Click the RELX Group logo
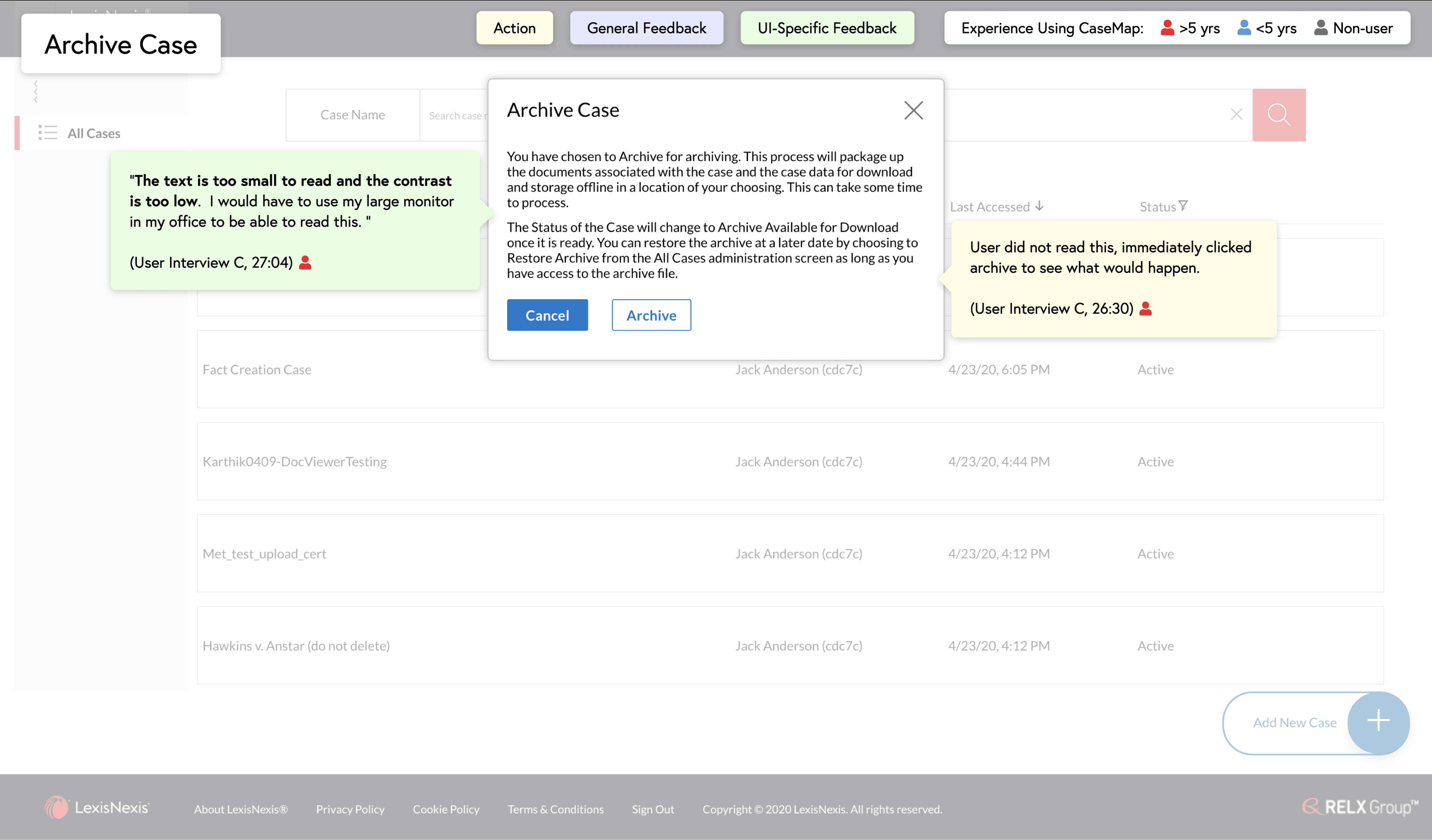Screen dimensions: 1432x840 pos(1360,807)
